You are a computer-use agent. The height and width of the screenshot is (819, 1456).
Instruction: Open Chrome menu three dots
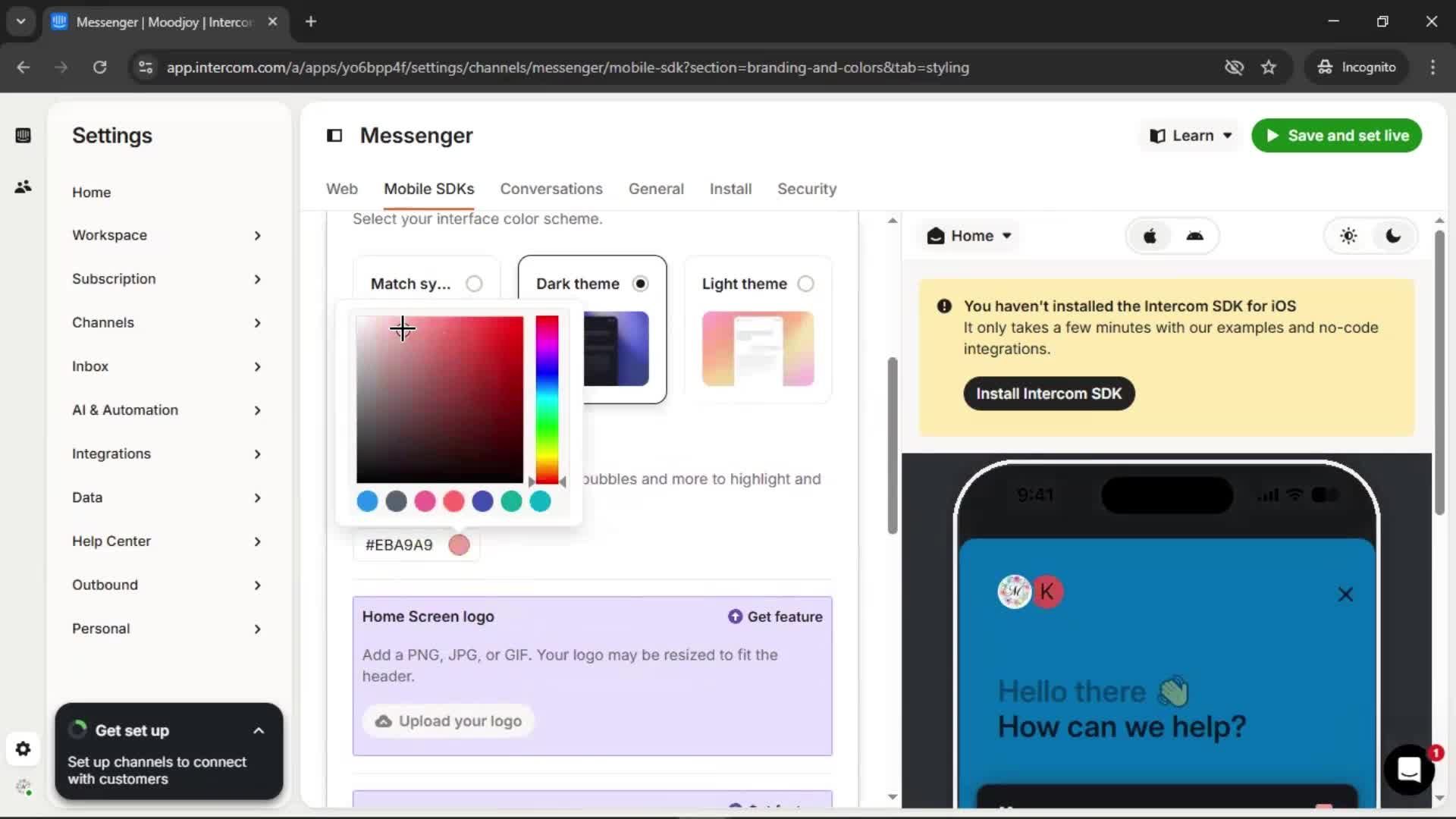tap(1432, 67)
